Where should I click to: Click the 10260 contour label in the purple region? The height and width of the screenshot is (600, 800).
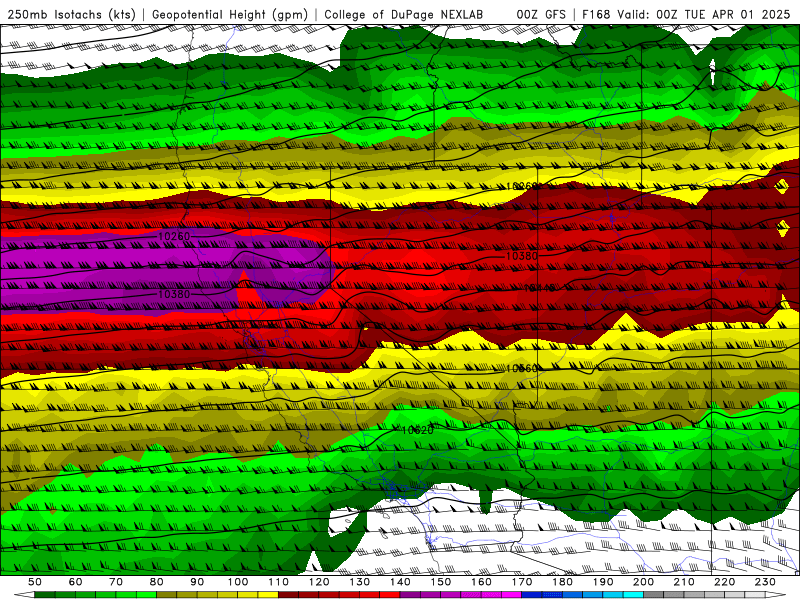point(174,236)
